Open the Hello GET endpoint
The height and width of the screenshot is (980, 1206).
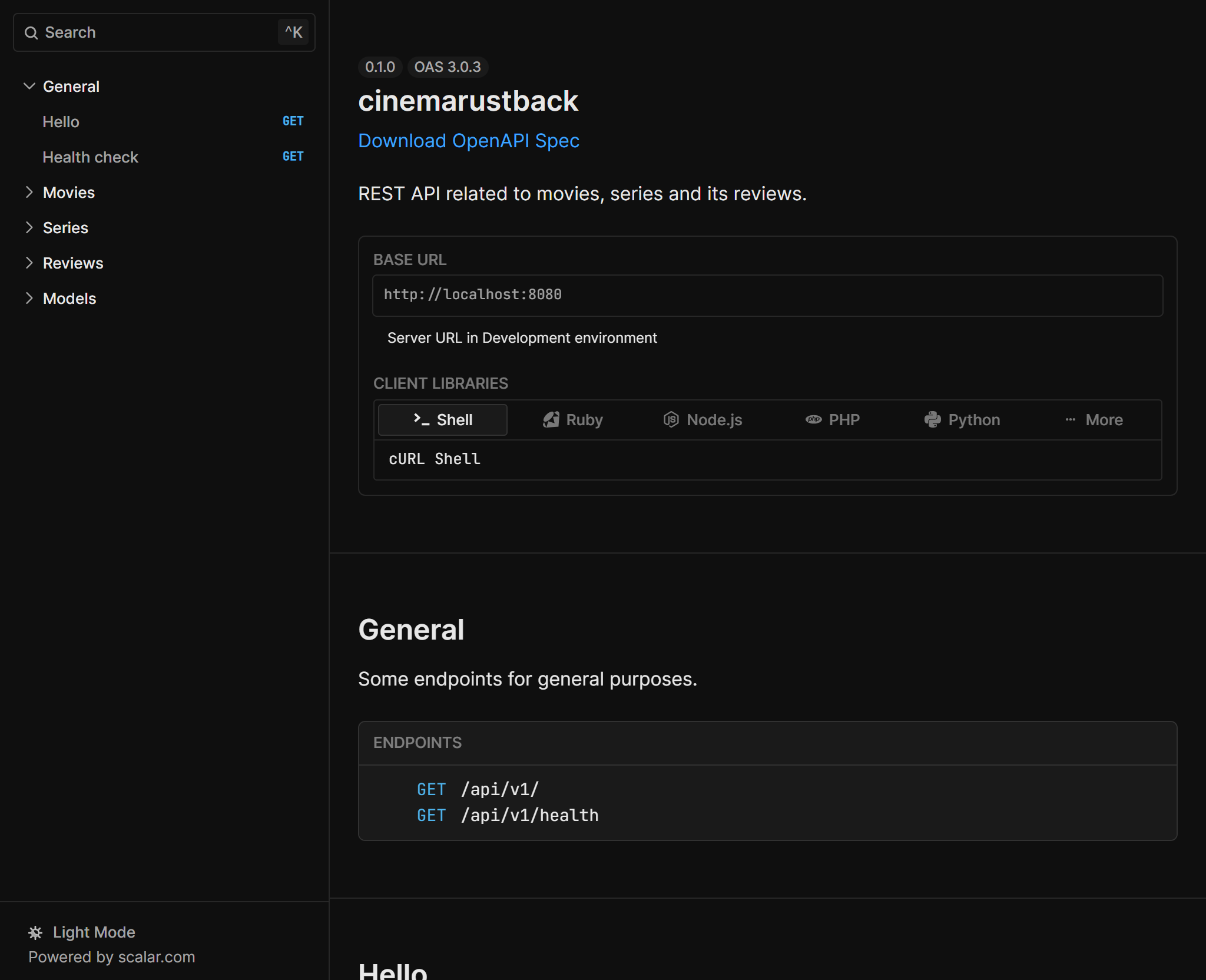pyautogui.click(x=61, y=122)
